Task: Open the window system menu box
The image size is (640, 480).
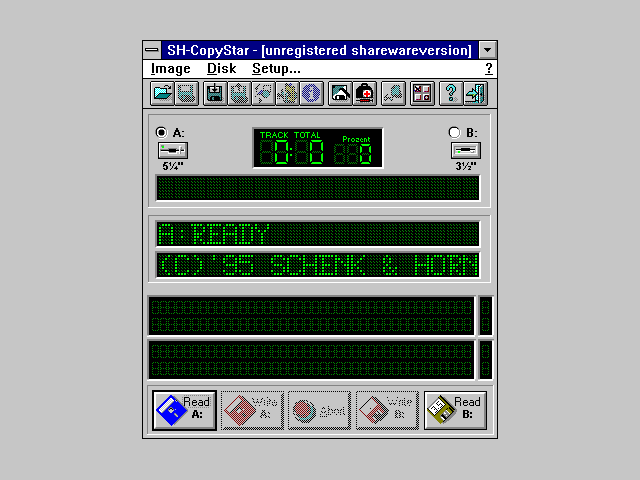Action: tap(151, 50)
